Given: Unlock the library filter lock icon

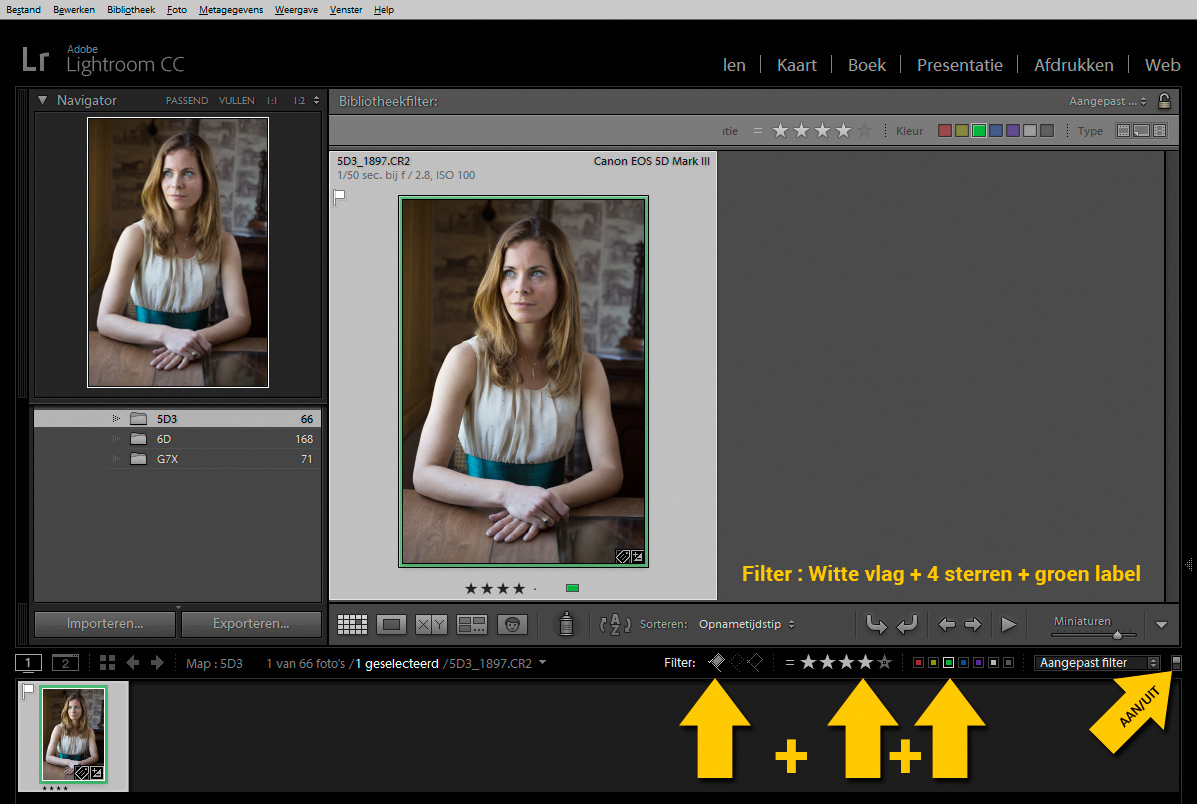Looking at the screenshot, I should (1164, 101).
